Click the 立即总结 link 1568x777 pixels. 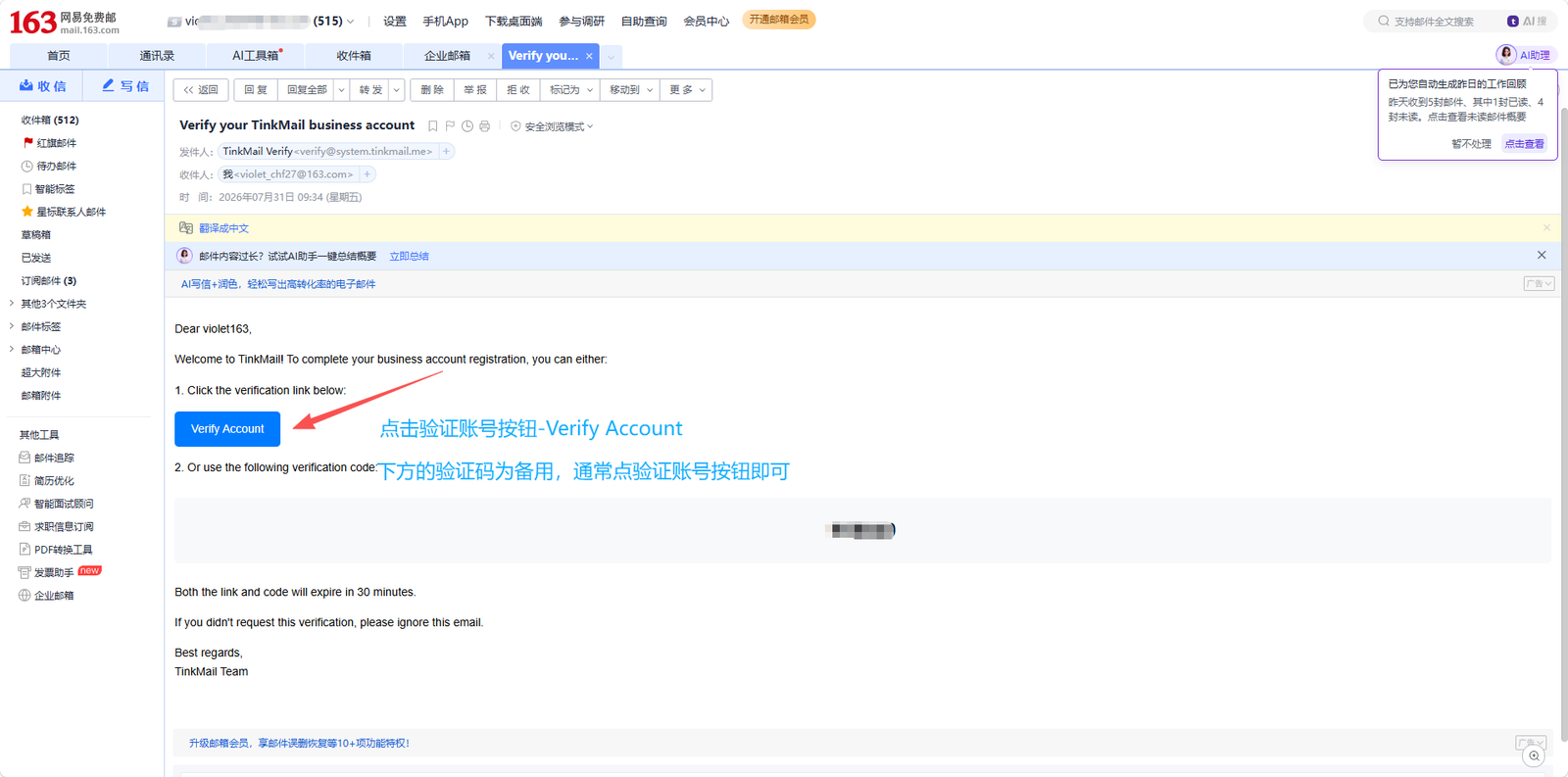click(409, 256)
